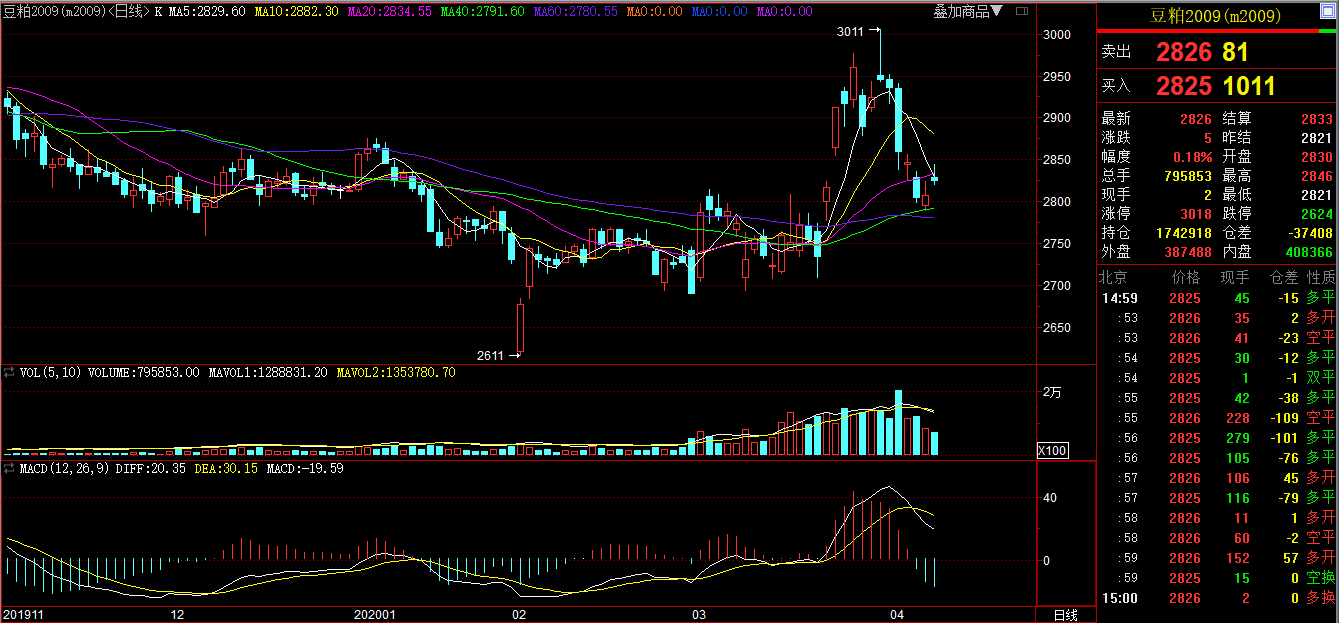Viewport: 1339px width, 623px height.
Task: Click the 豆粕2009(m2009)<日线> chart title
Action: point(76,12)
